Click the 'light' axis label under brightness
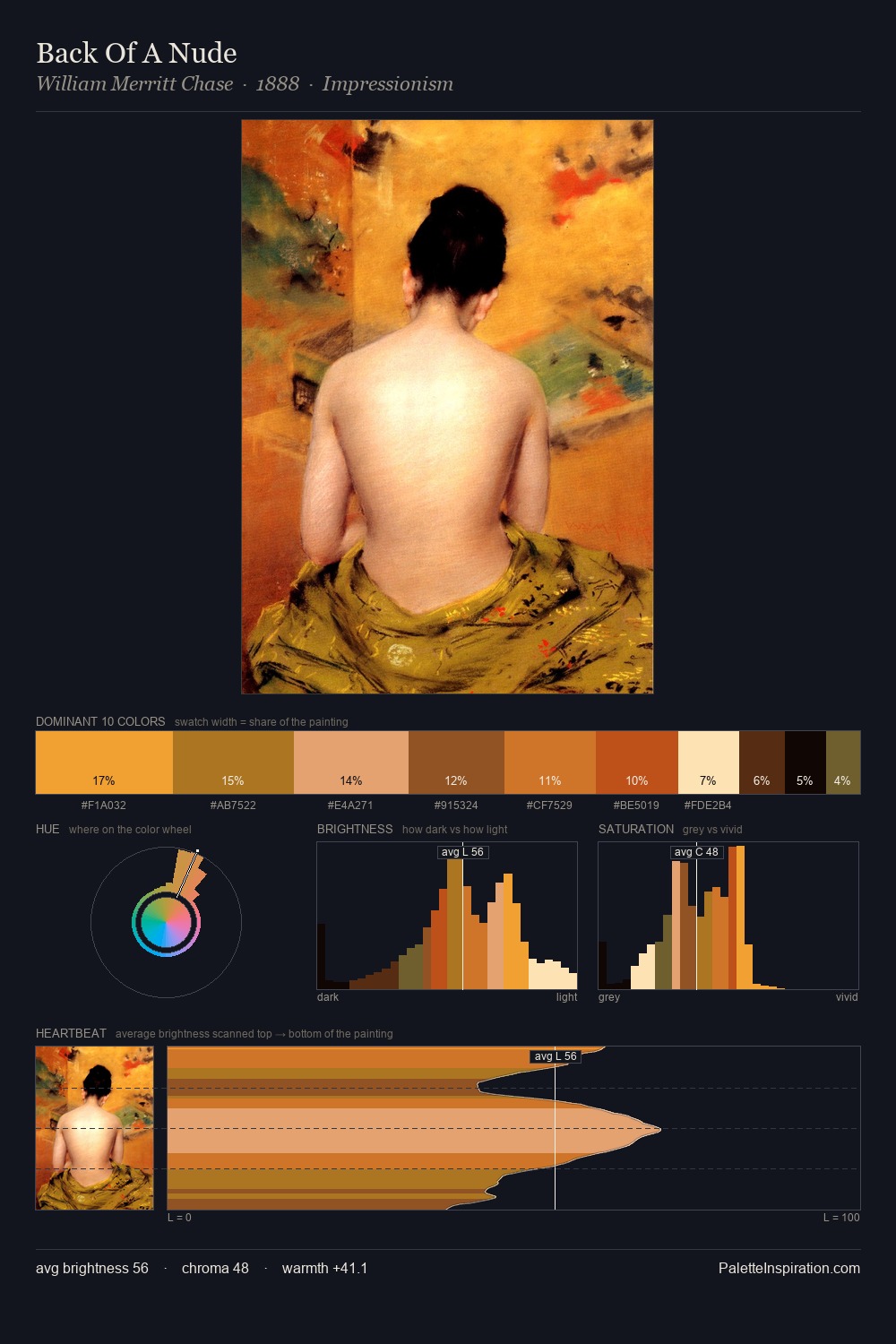The height and width of the screenshot is (1344, 896). (566, 996)
